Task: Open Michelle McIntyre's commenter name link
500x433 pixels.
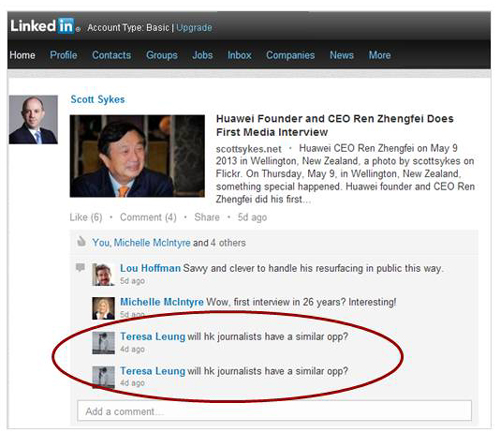Action: (x=162, y=302)
